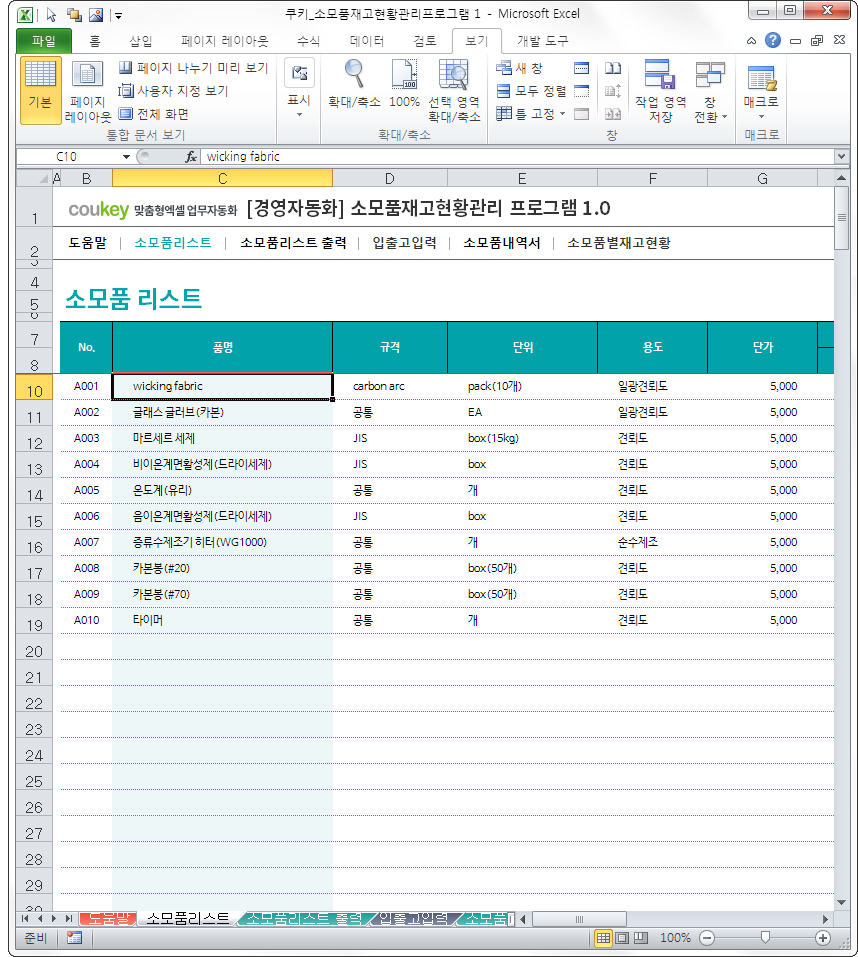858x957 pixels.
Task: Go to last sheet navigation arrow
Action: [68, 918]
